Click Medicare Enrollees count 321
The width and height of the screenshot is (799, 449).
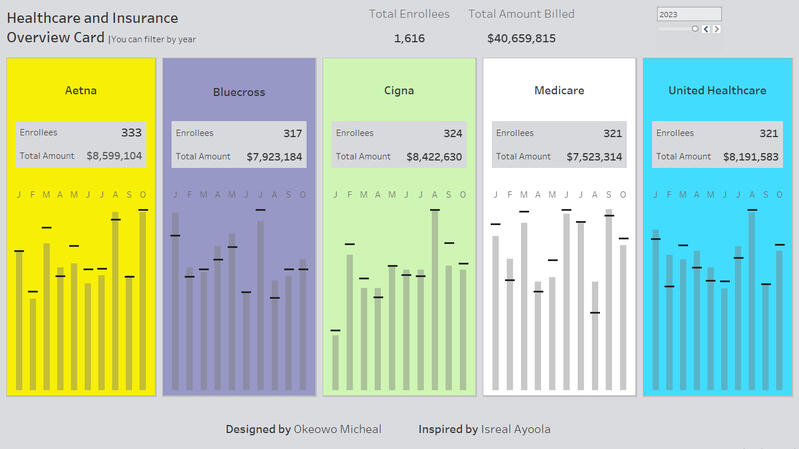pyautogui.click(x=612, y=133)
